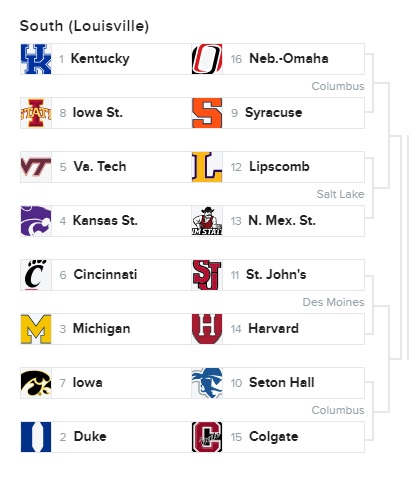Click the Kentucky UK logo

(x=36, y=59)
